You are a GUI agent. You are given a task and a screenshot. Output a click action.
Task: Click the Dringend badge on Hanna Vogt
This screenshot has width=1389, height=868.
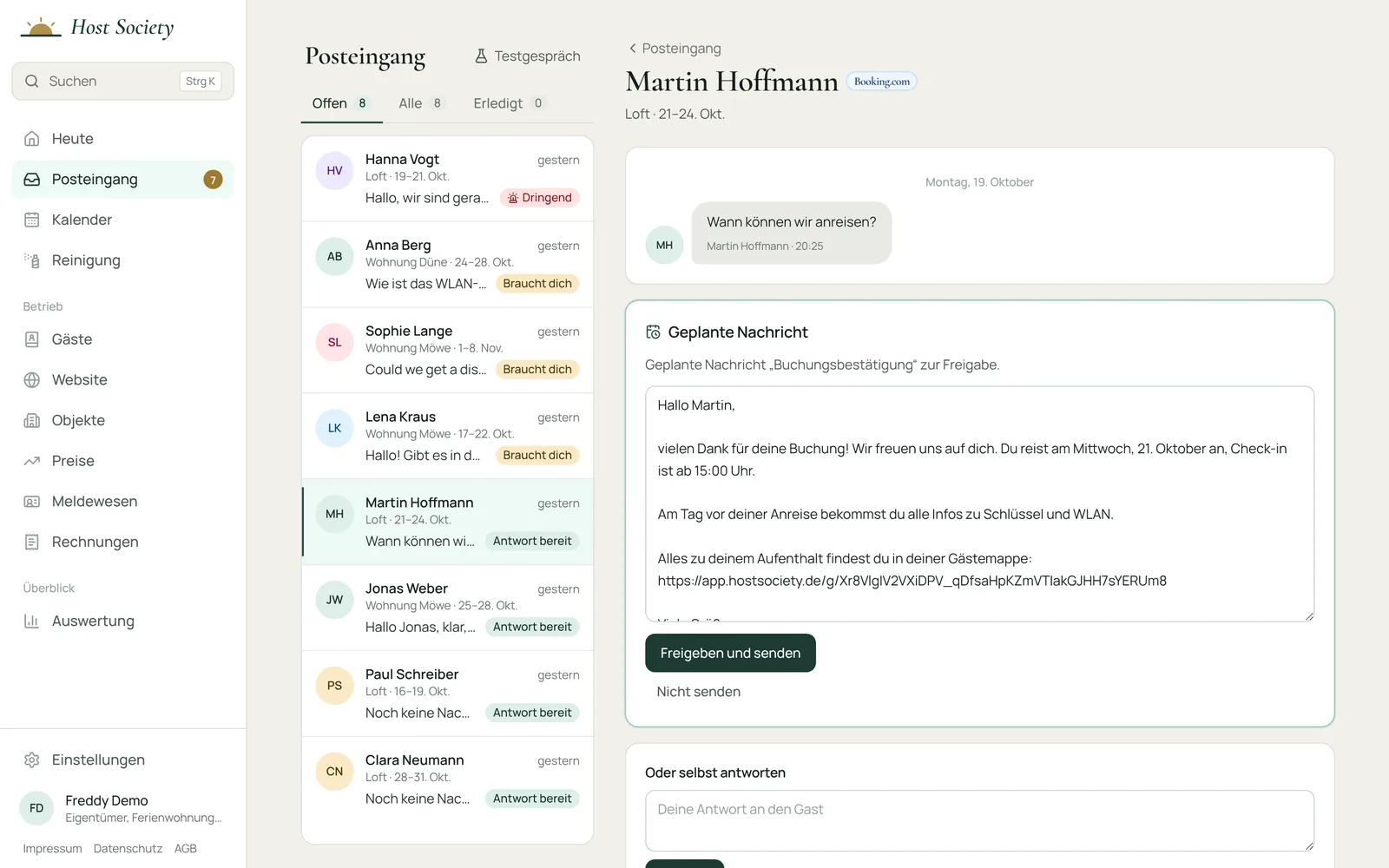coord(540,198)
